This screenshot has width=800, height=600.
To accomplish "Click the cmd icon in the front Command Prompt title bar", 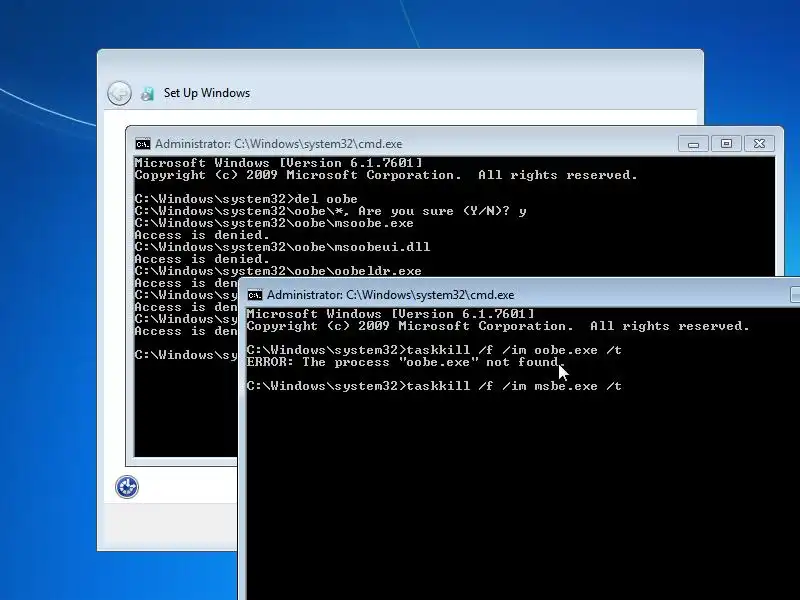I will [255, 295].
